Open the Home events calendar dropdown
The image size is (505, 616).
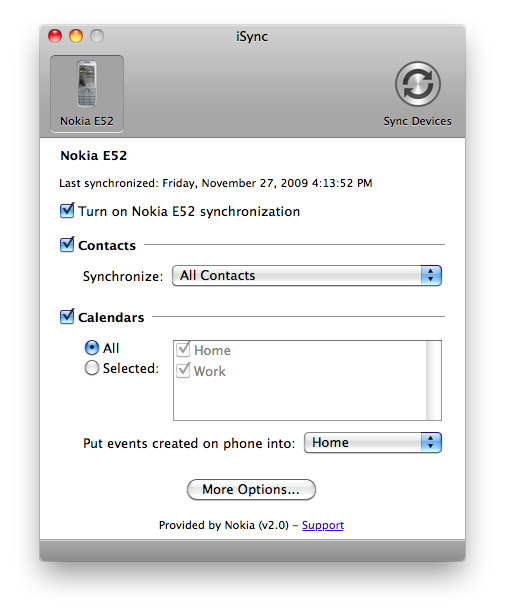pyautogui.click(x=373, y=443)
